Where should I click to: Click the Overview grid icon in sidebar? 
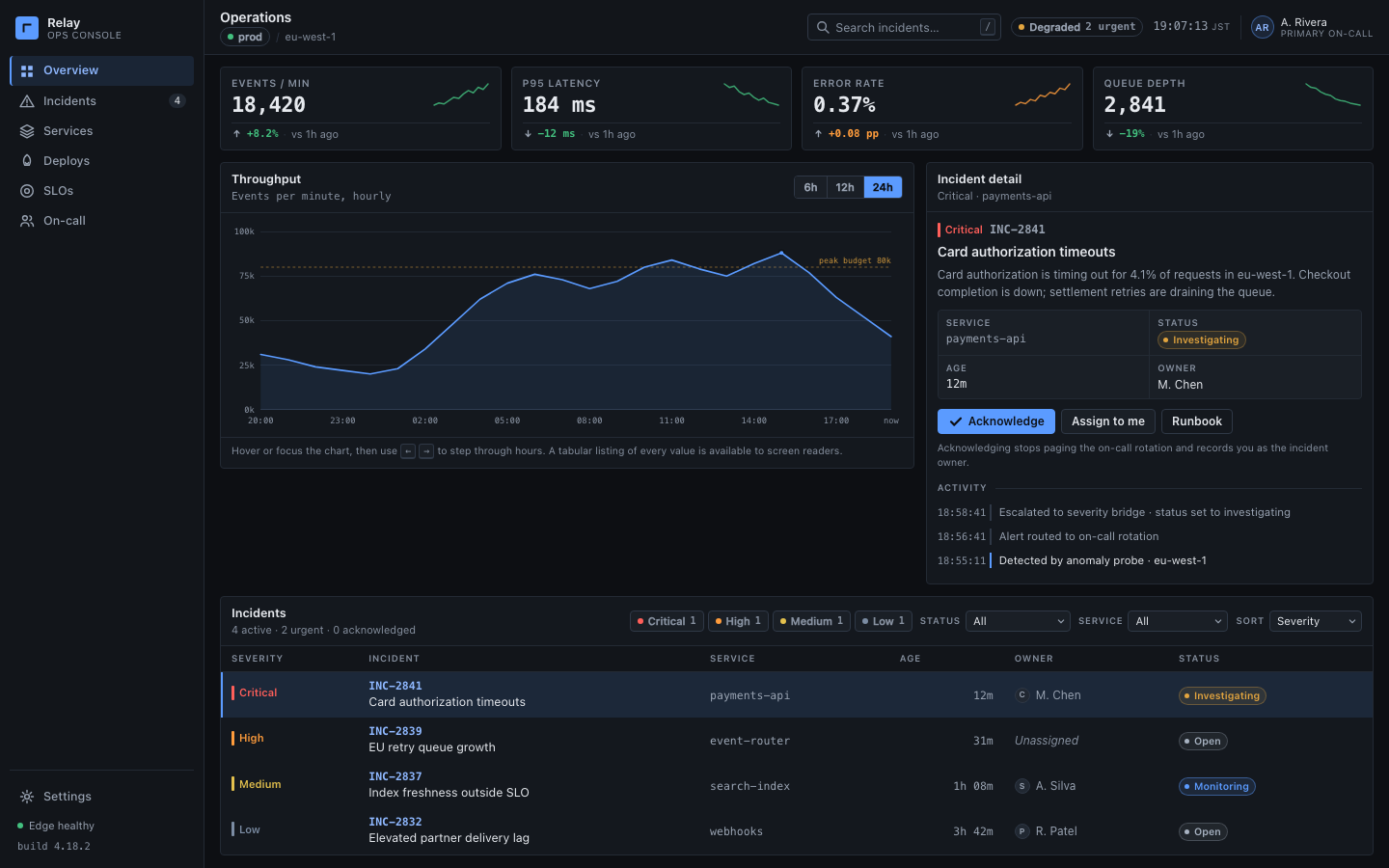27,70
